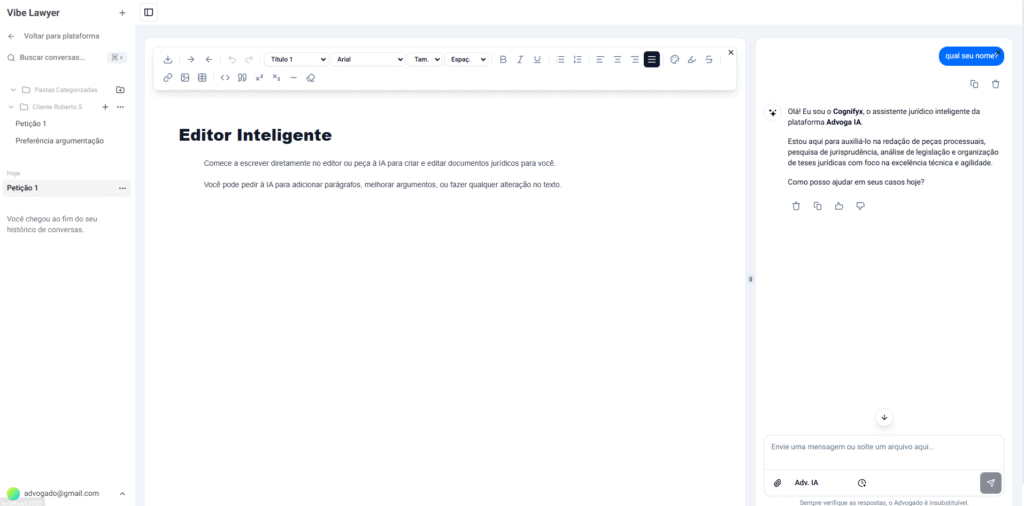Insert a table using the table icon

202,78
